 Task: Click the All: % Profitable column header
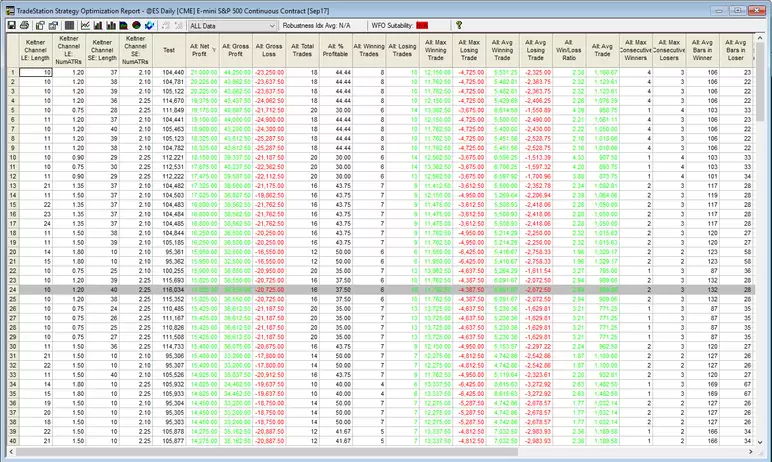(x=336, y=50)
